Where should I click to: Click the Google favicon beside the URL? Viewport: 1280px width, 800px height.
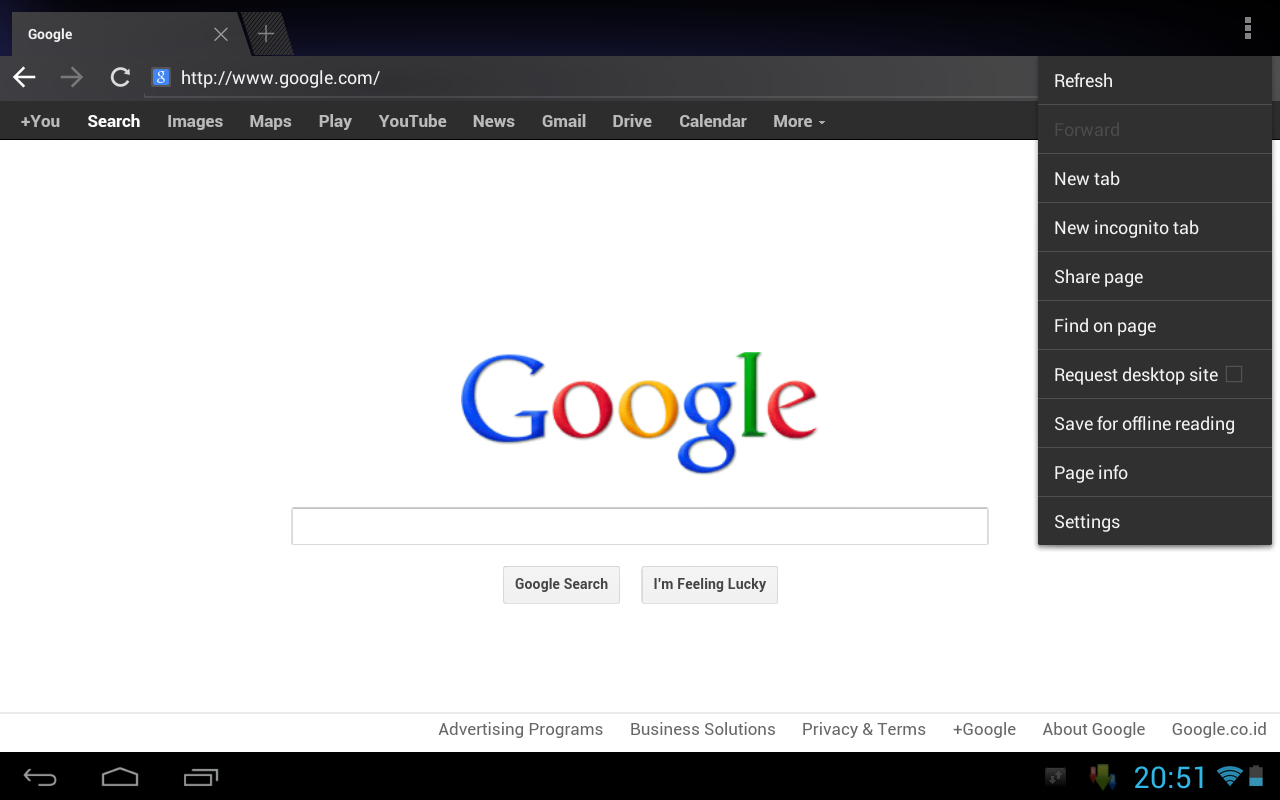[x=160, y=77]
